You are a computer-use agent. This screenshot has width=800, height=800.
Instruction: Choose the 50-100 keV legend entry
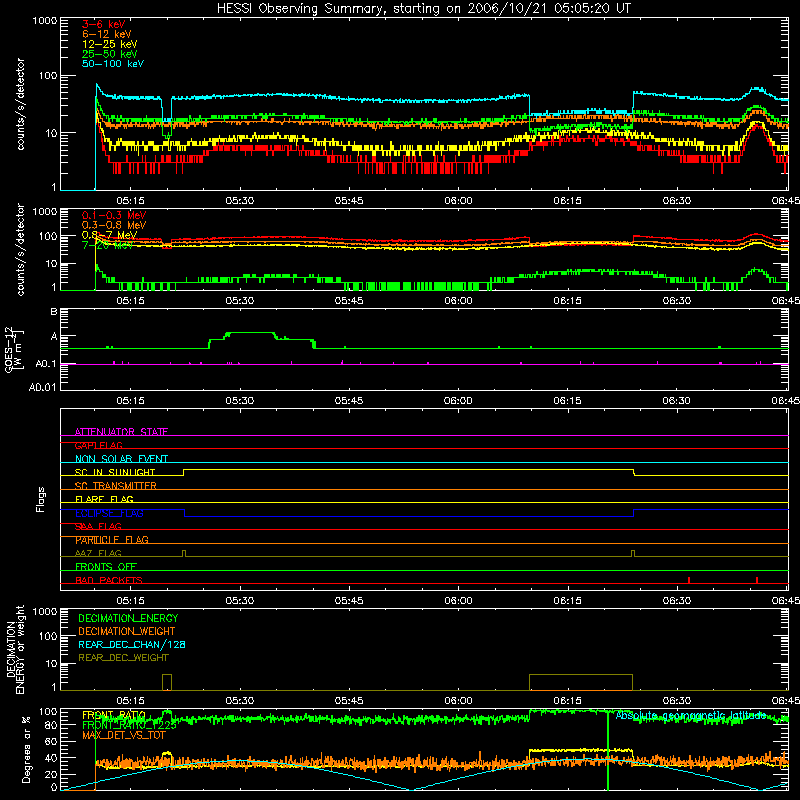click(x=113, y=64)
